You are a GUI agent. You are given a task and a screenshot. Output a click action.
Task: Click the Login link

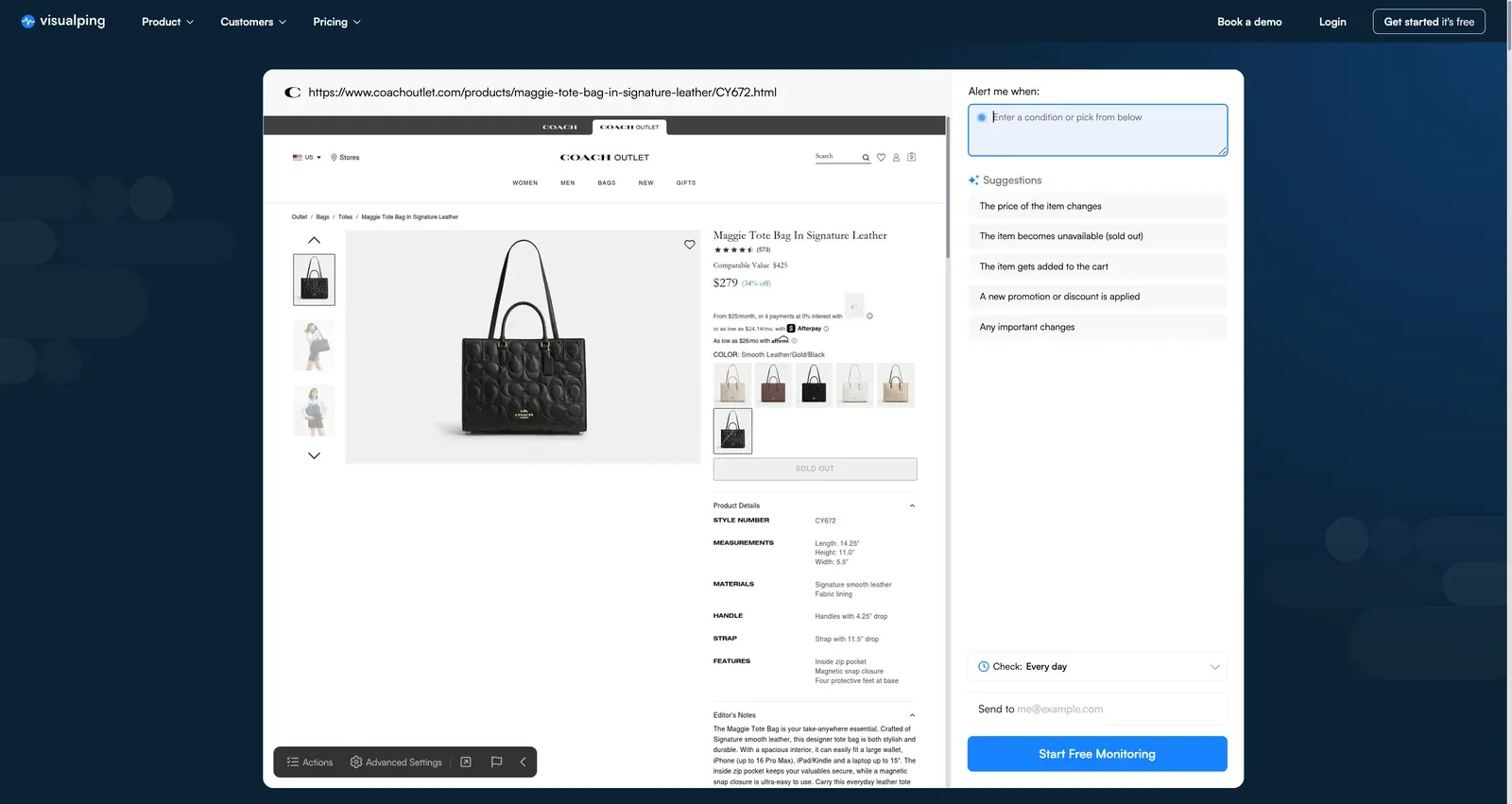[x=1332, y=22]
